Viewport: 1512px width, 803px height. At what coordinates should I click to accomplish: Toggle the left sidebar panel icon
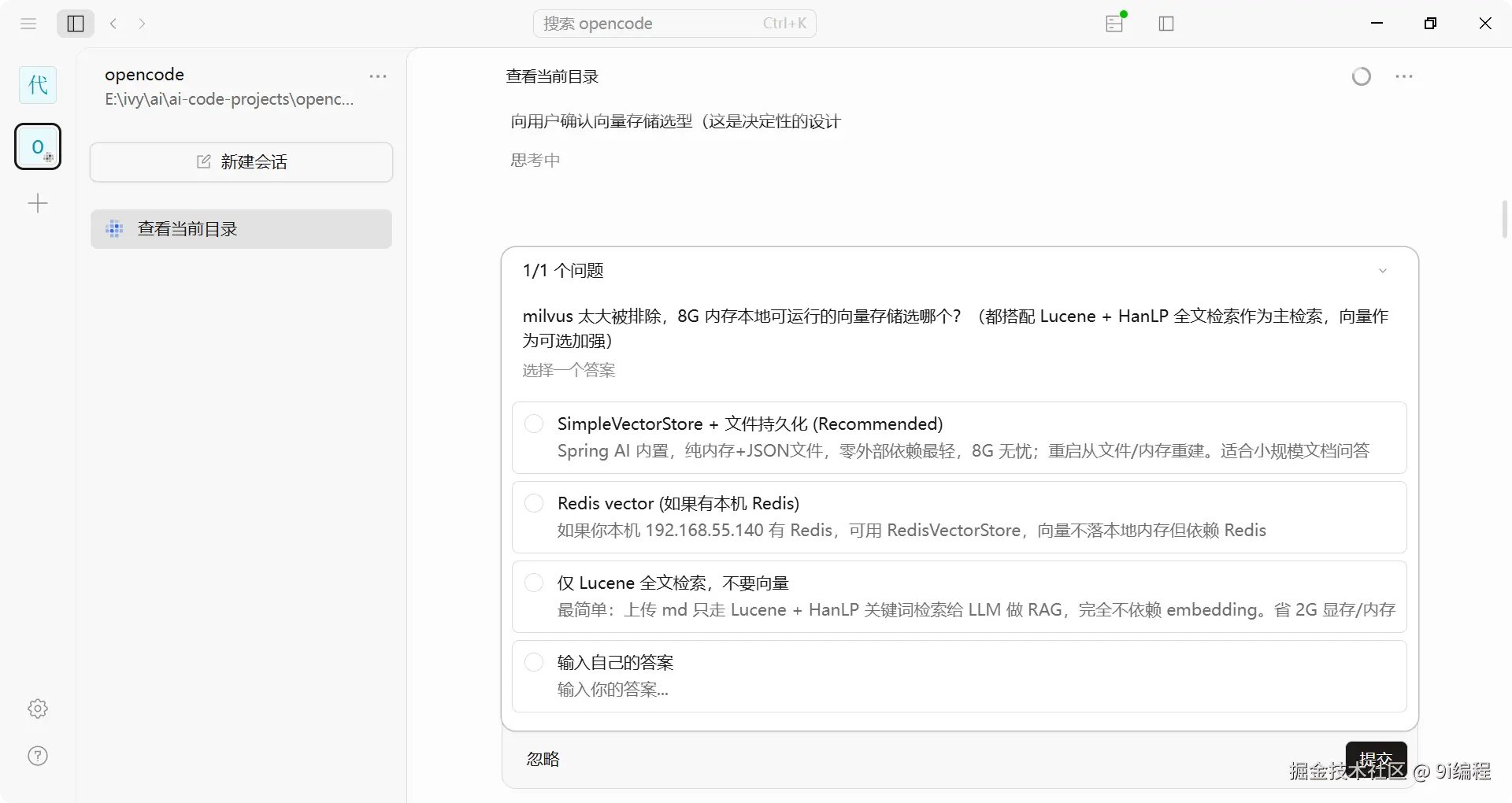[76, 24]
